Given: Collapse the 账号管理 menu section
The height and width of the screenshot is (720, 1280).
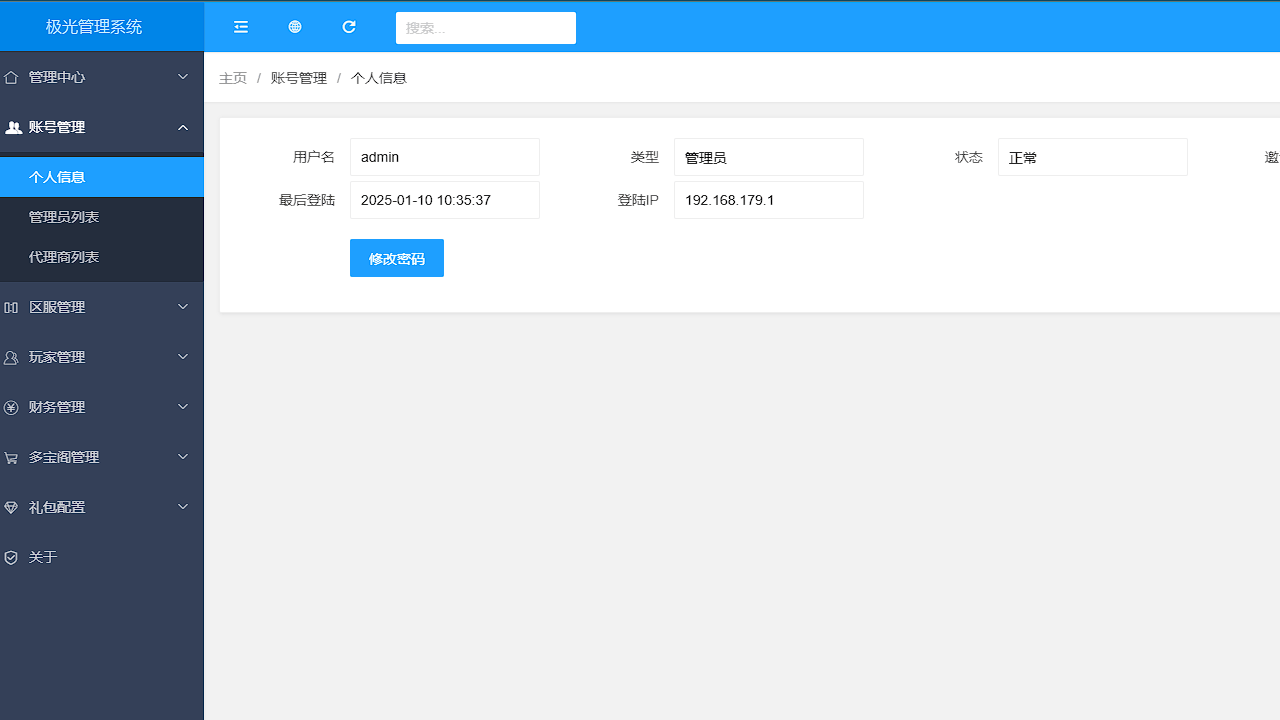Looking at the screenshot, I should pyautogui.click(x=100, y=127).
